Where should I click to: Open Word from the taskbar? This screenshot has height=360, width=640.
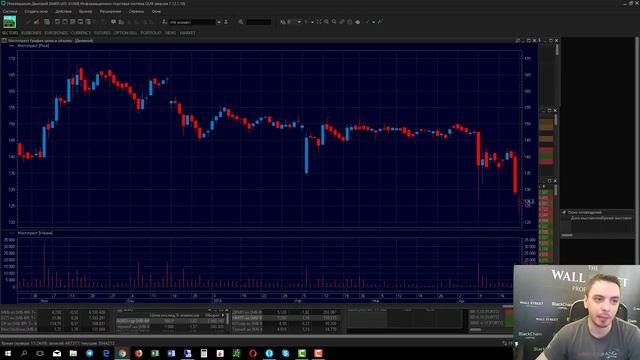[171, 353]
